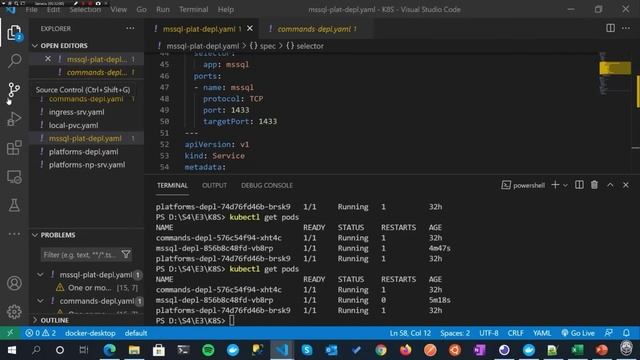This screenshot has width=640, height=360.
Task: Open errors and warnings count in status bar
Action: click(x=41, y=333)
